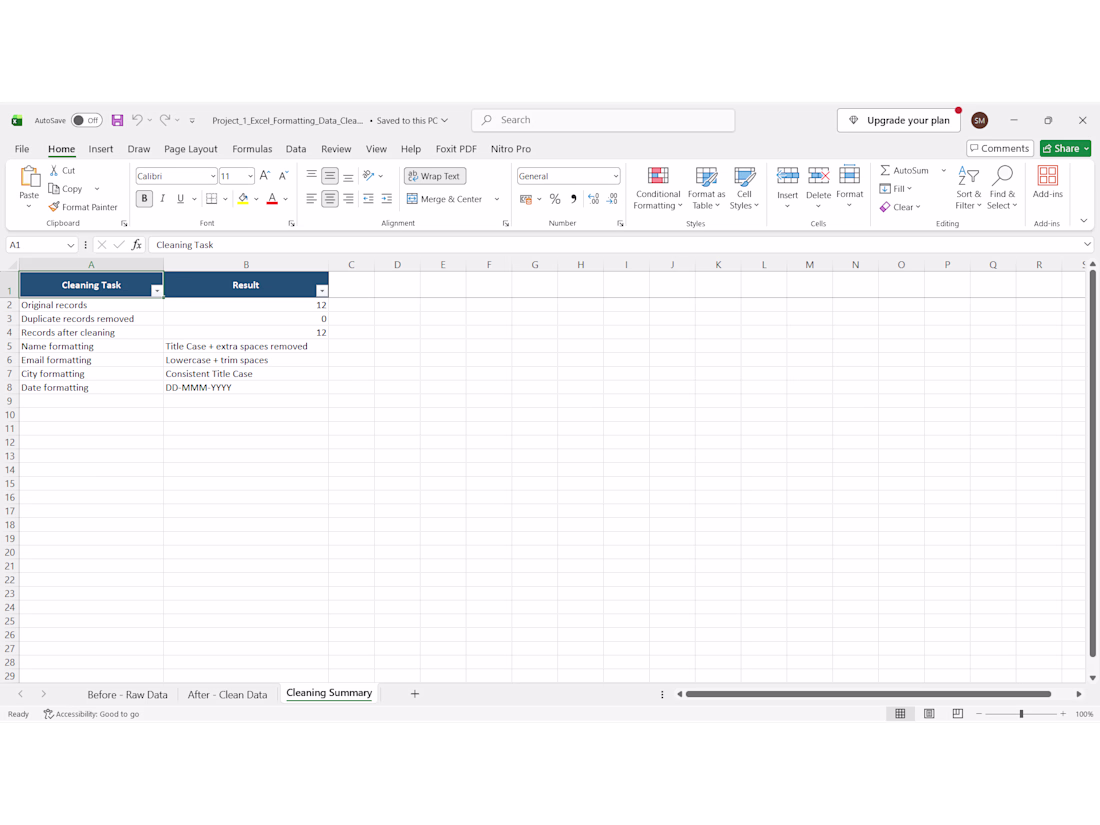Click the horizontal scrollbar

[868, 694]
